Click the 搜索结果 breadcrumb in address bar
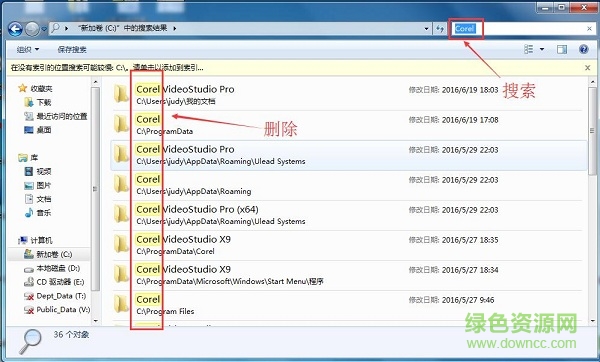 122,28
